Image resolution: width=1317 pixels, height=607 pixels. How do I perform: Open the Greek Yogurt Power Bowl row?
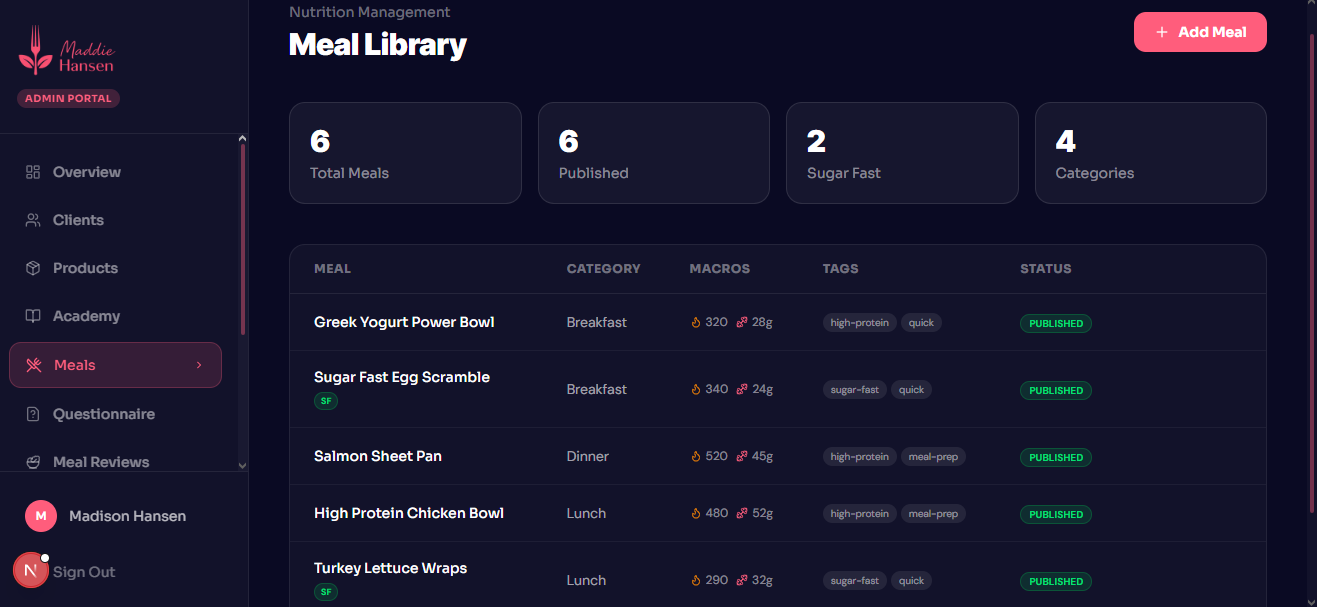coord(404,322)
